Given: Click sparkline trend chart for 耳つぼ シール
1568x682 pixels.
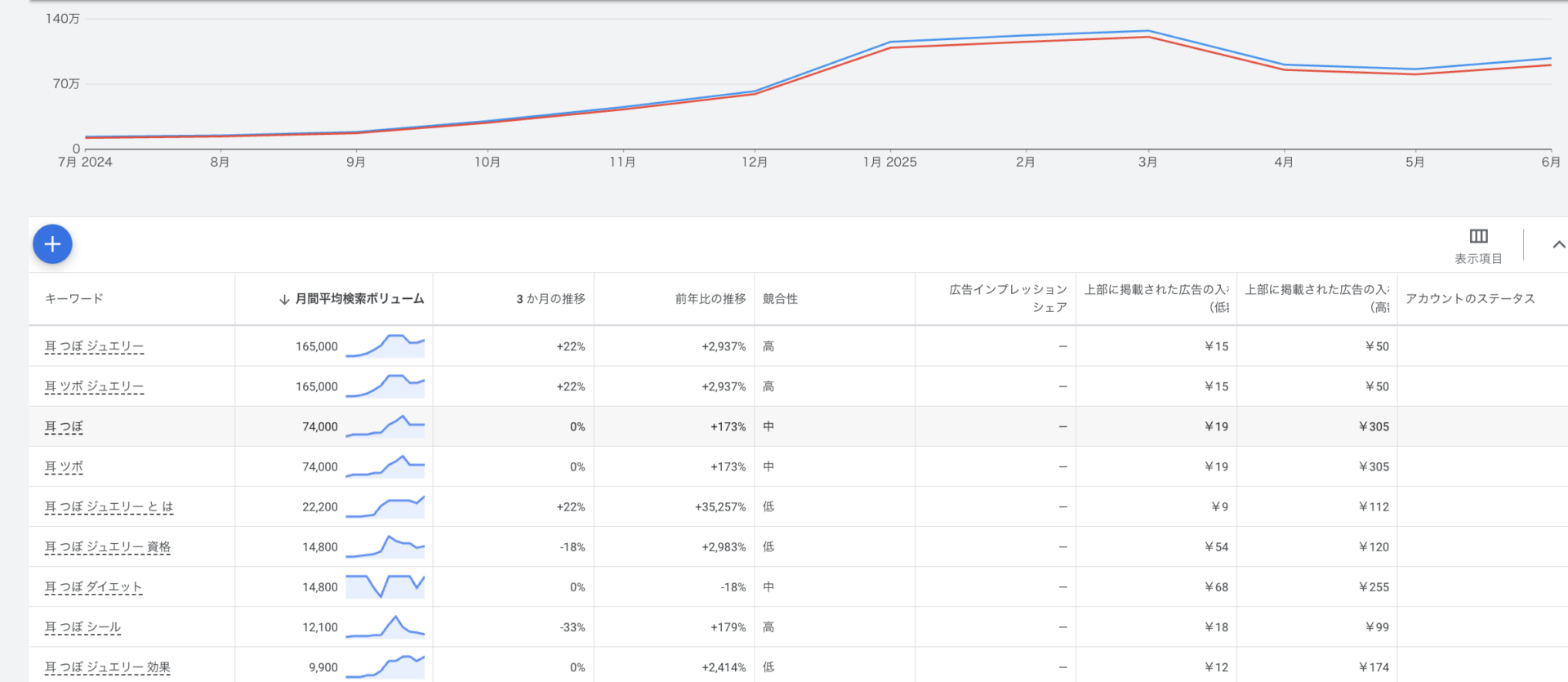Looking at the screenshot, I should pos(385,627).
